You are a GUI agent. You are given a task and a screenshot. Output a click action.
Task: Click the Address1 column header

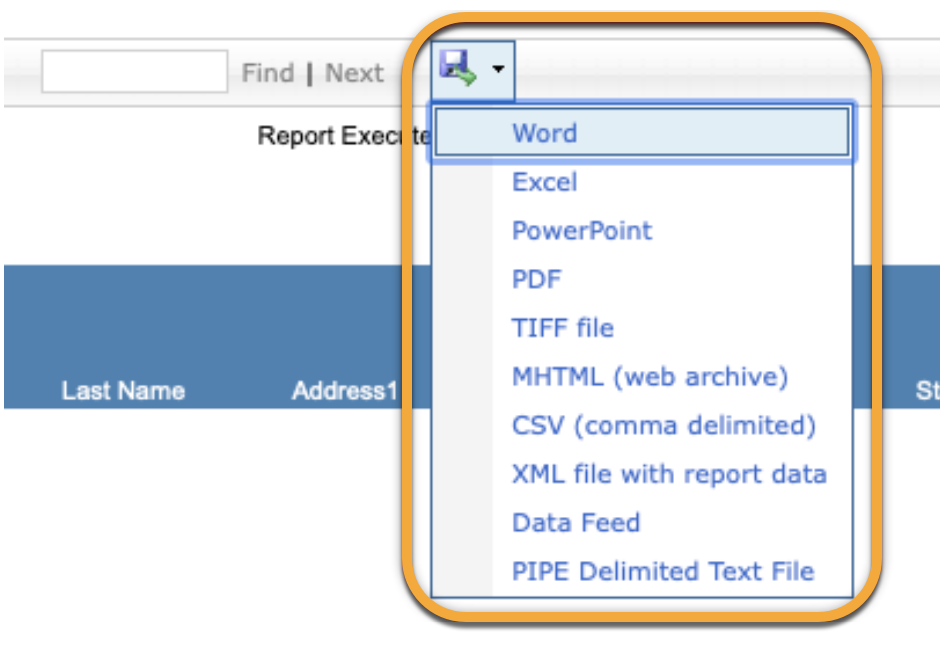pyautogui.click(x=344, y=390)
